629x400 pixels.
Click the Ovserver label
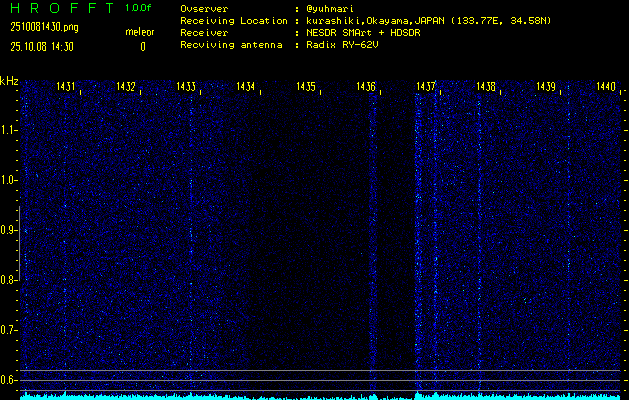click(204, 9)
